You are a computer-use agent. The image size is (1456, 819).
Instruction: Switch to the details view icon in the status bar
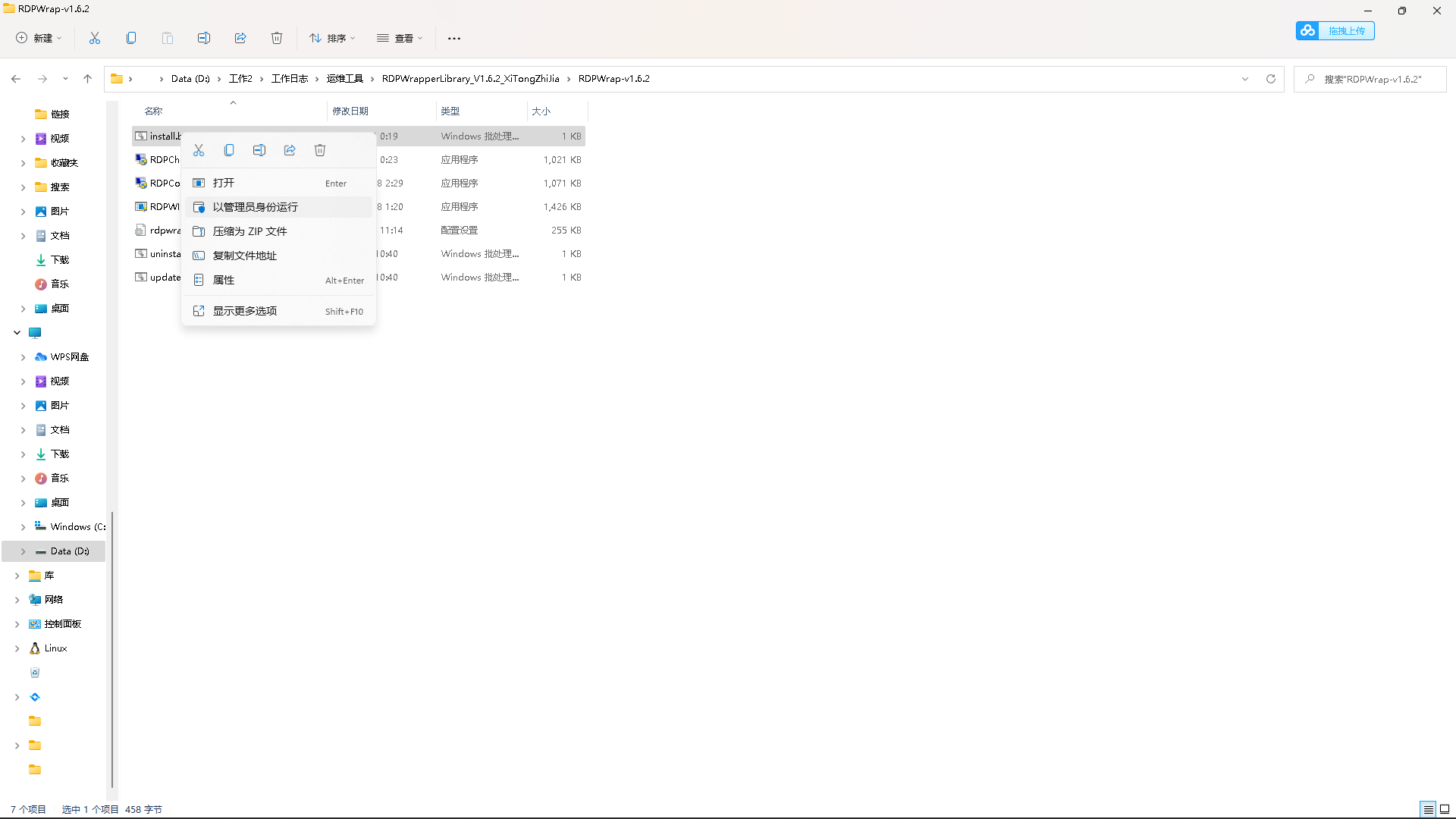click(x=1428, y=809)
